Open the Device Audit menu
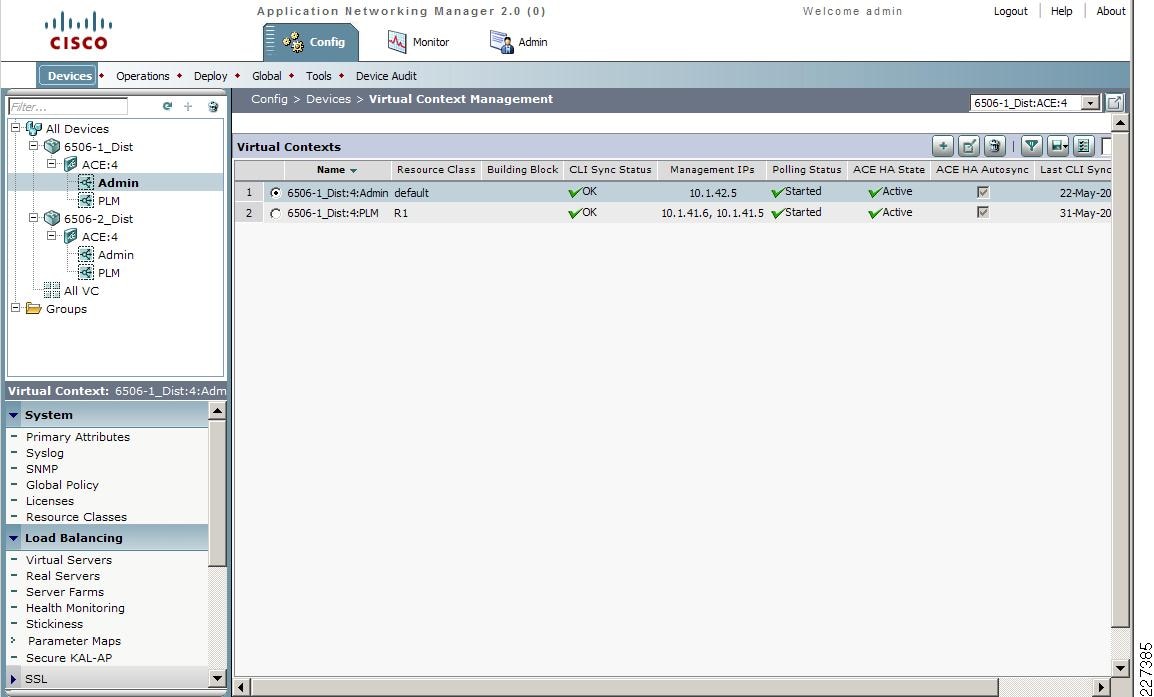Image resolution: width=1154 pixels, height=697 pixels. tap(386, 76)
